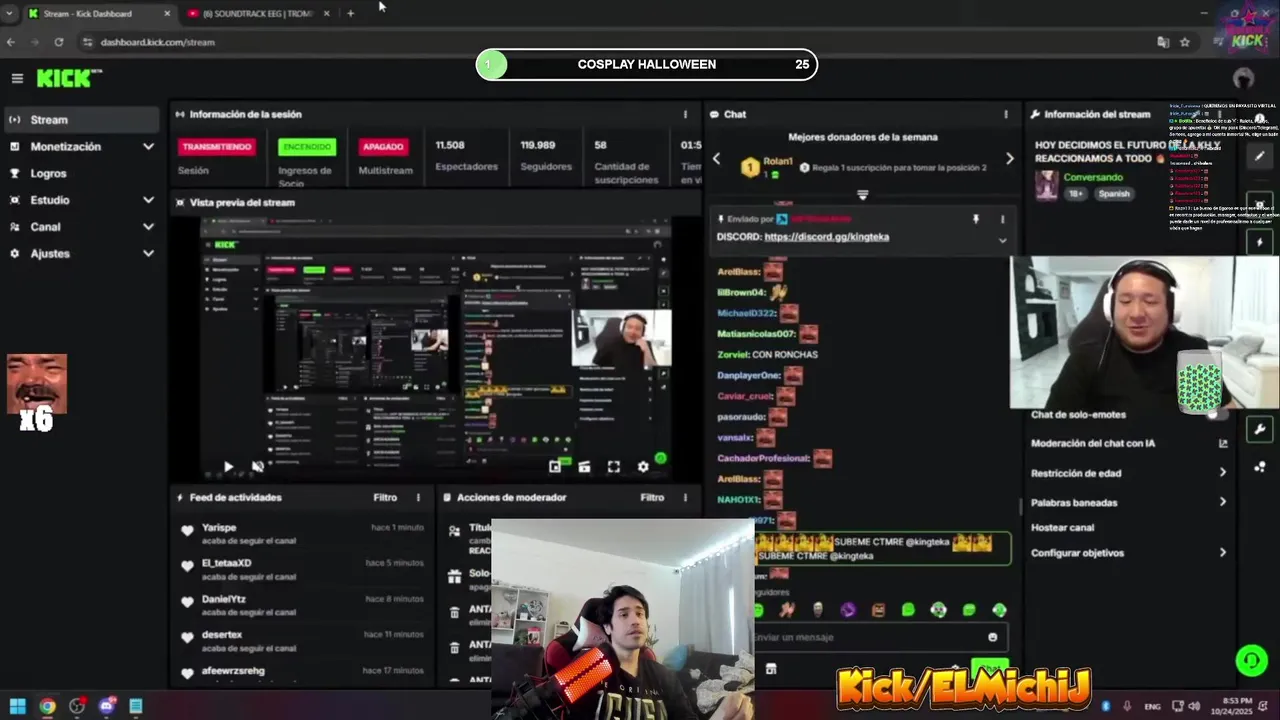Click the Spanish language tag
Image resolution: width=1280 pixels, height=720 pixels.
point(1113,194)
